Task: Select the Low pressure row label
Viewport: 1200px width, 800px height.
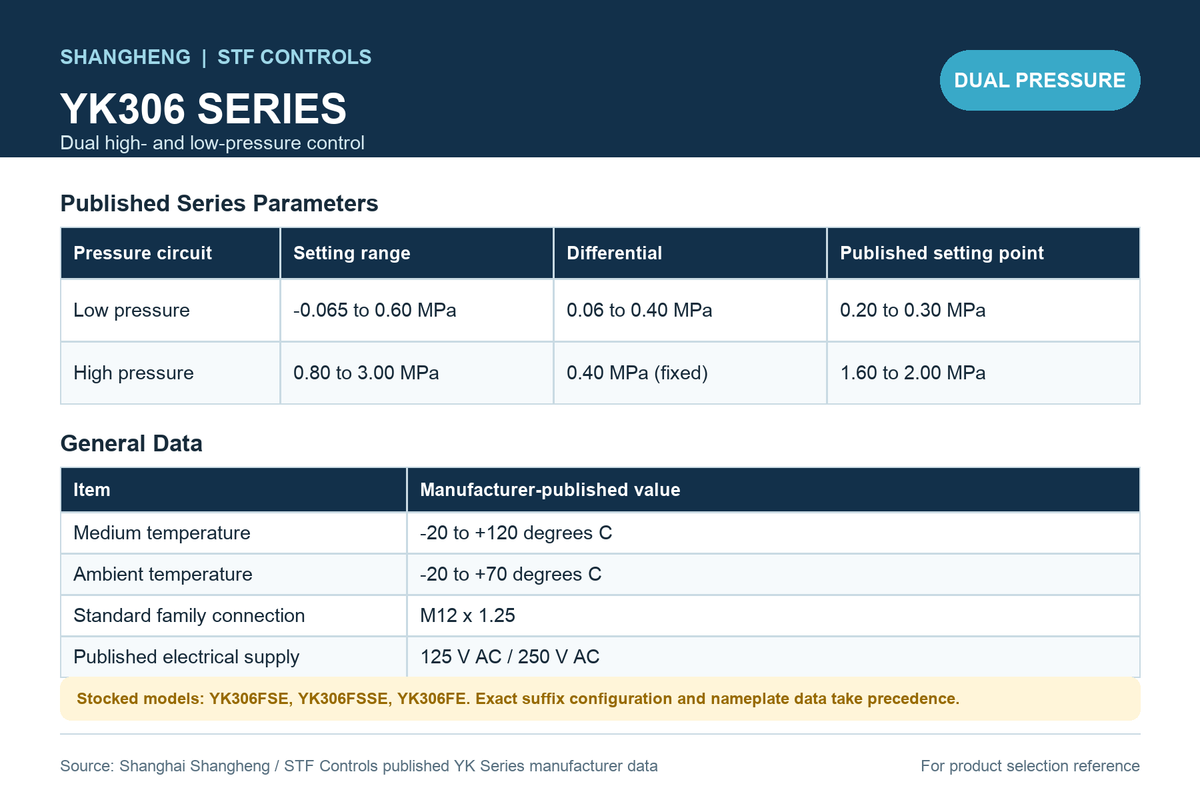Action: (170, 310)
